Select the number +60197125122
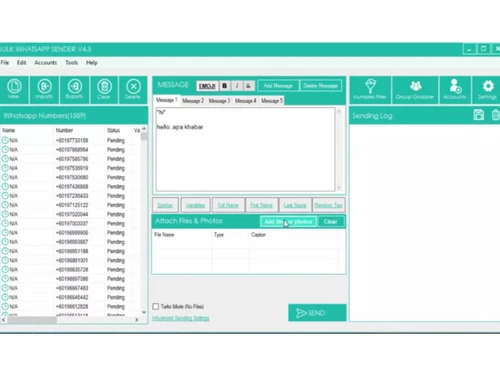 click(72, 205)
